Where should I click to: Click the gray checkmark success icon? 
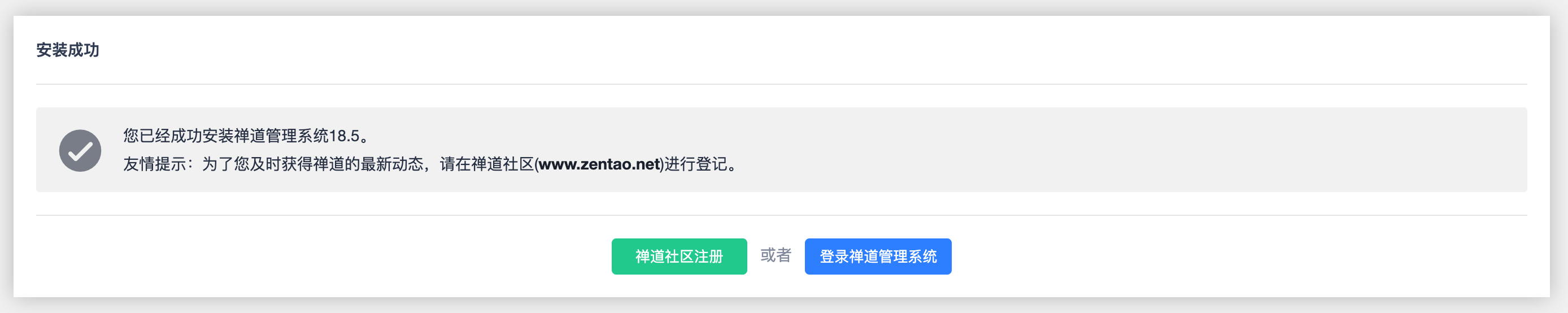[x=80, y=150]
